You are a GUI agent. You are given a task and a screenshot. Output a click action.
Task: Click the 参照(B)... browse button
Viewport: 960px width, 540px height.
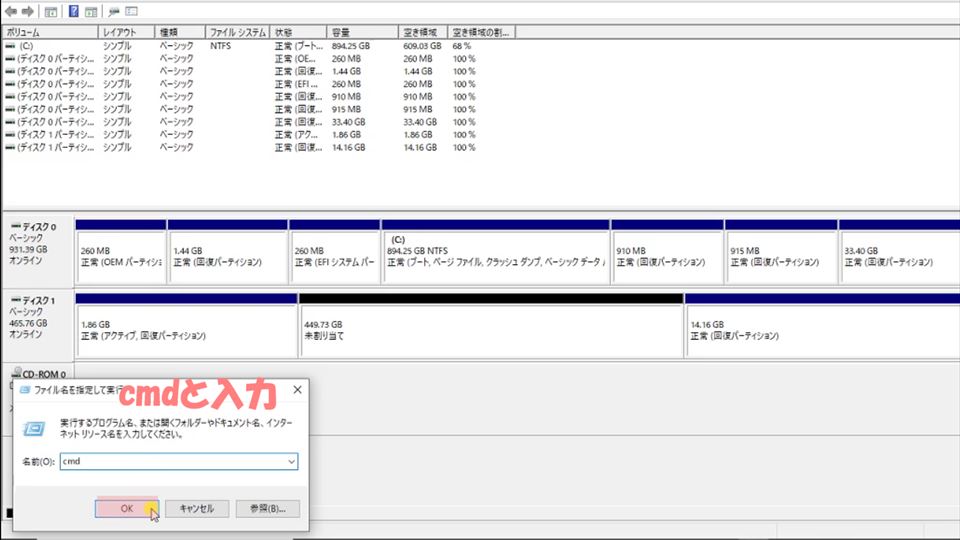(x=268, y=509)
